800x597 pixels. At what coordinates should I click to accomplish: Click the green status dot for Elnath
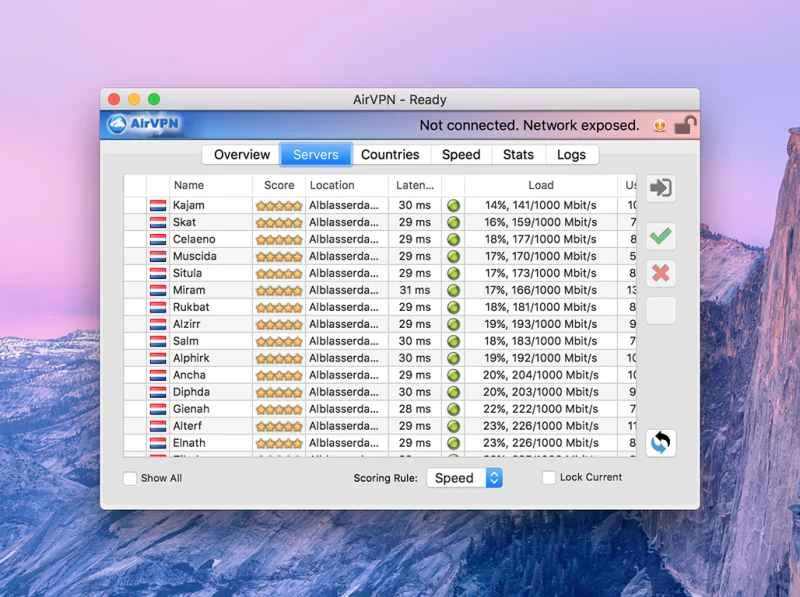click(x=454, y=442)
